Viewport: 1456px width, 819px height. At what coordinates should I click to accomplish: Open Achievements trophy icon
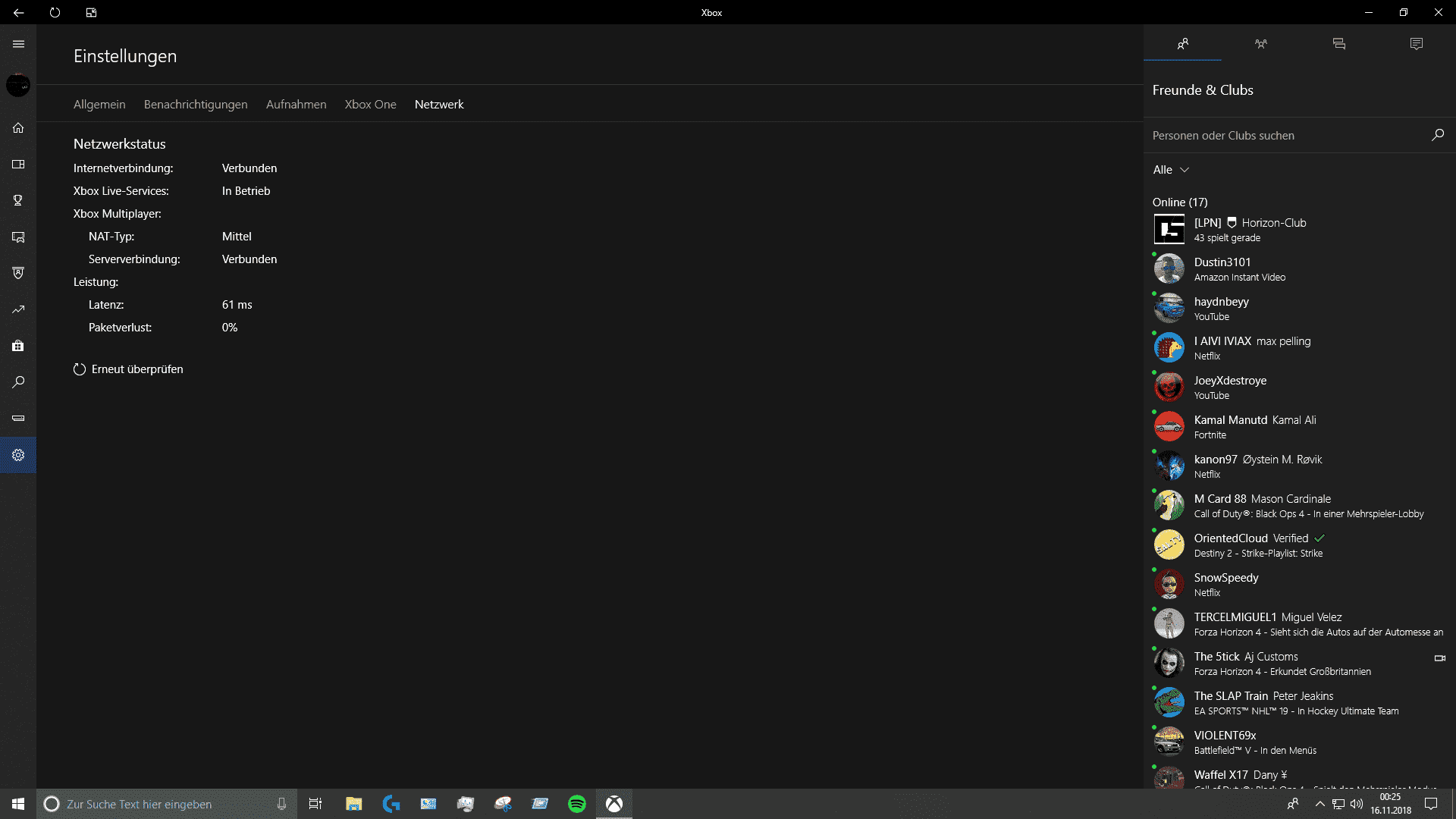18,200
